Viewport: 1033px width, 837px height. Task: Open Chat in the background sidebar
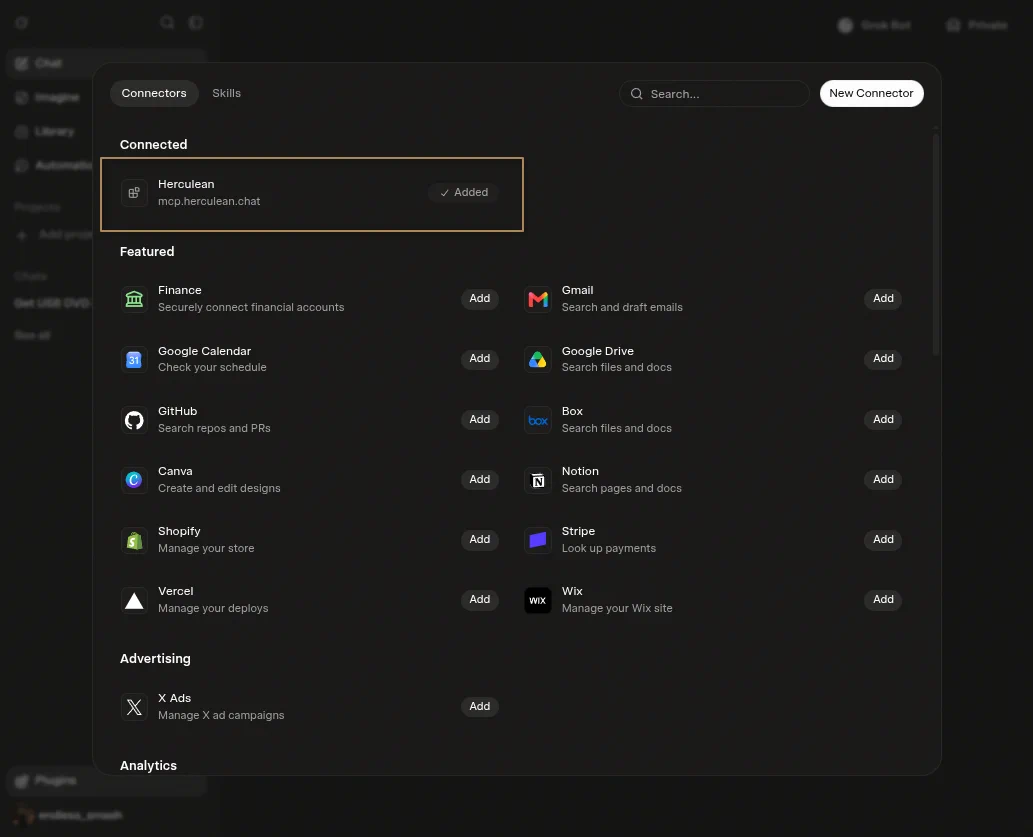[49, 63]
